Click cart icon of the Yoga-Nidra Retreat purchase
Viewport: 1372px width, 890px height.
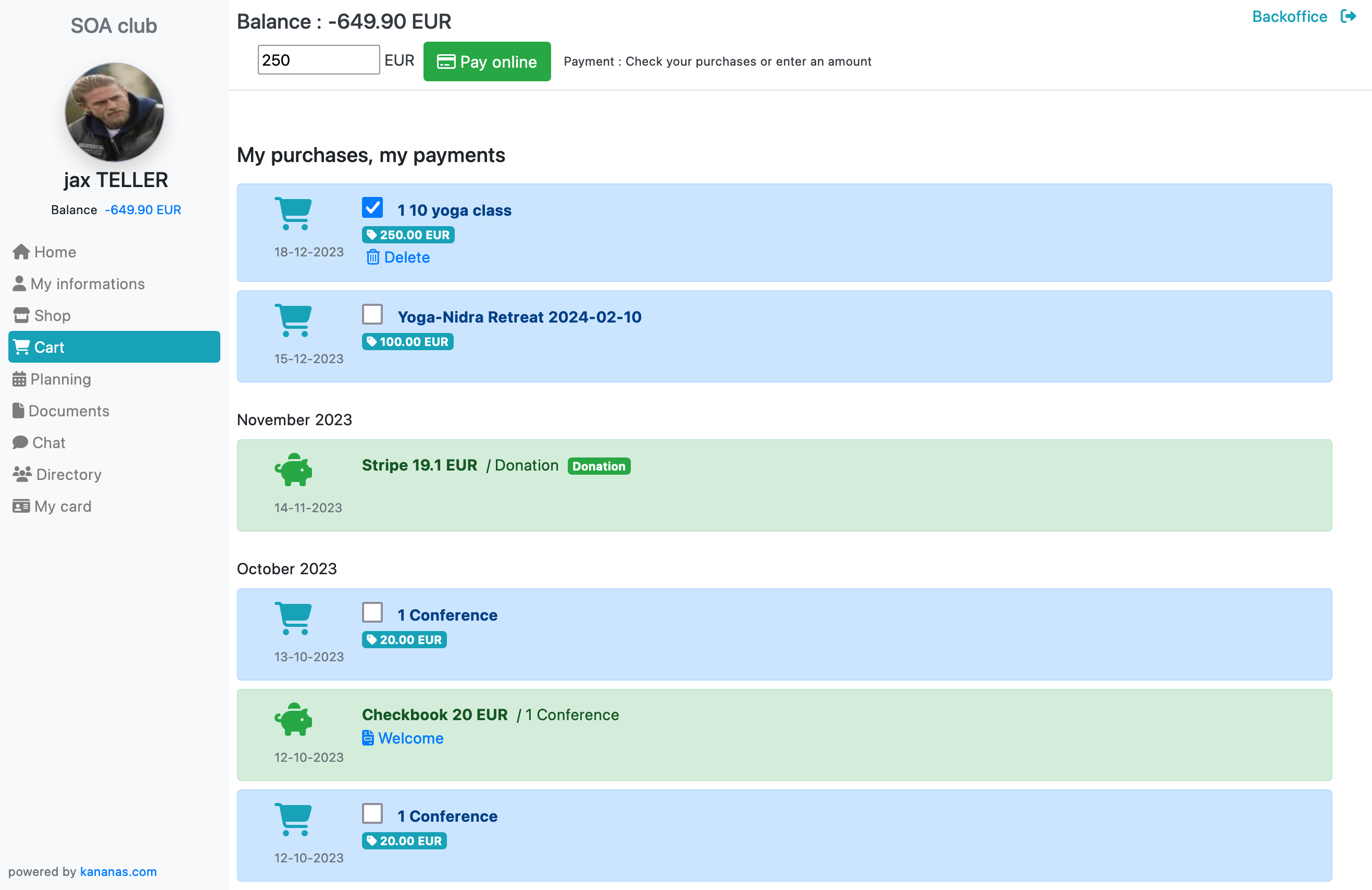pyautogui.click(x=293, y=320)
